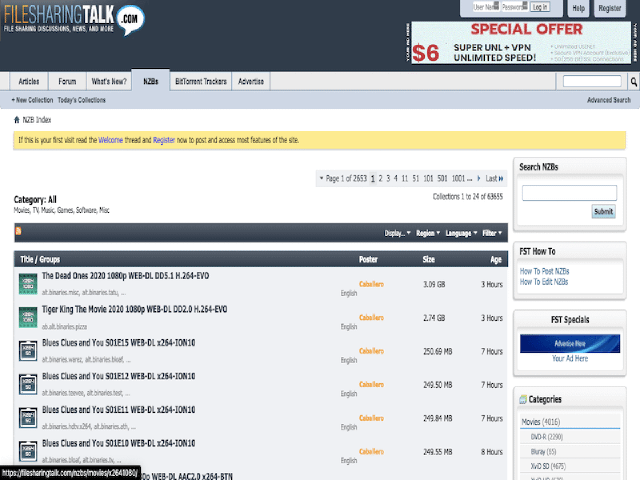Click the NZB Index breadcrumb
Viewport: 640px width, 480px height.
(37, 120)
